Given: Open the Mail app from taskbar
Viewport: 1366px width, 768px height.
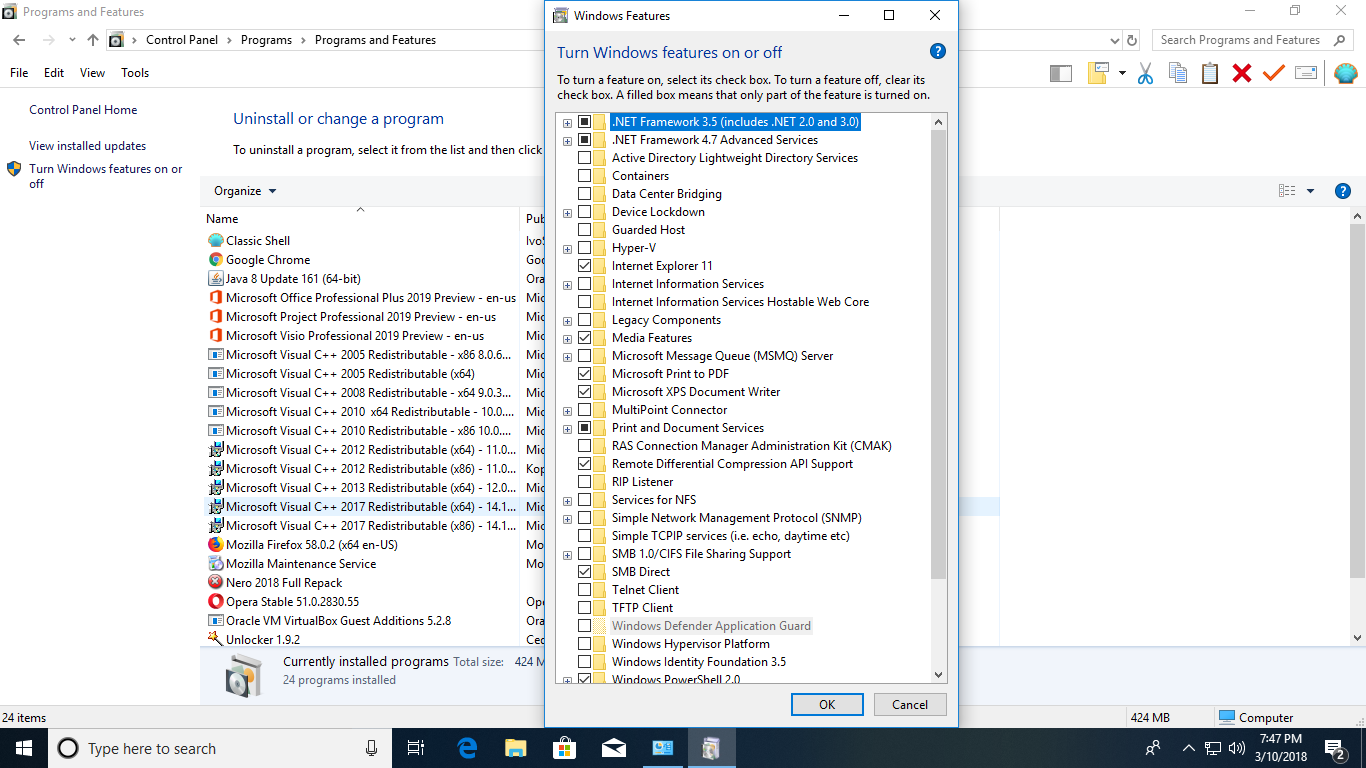Looking at the screenshot, I should pyautogui.click(x=614, y=748).
